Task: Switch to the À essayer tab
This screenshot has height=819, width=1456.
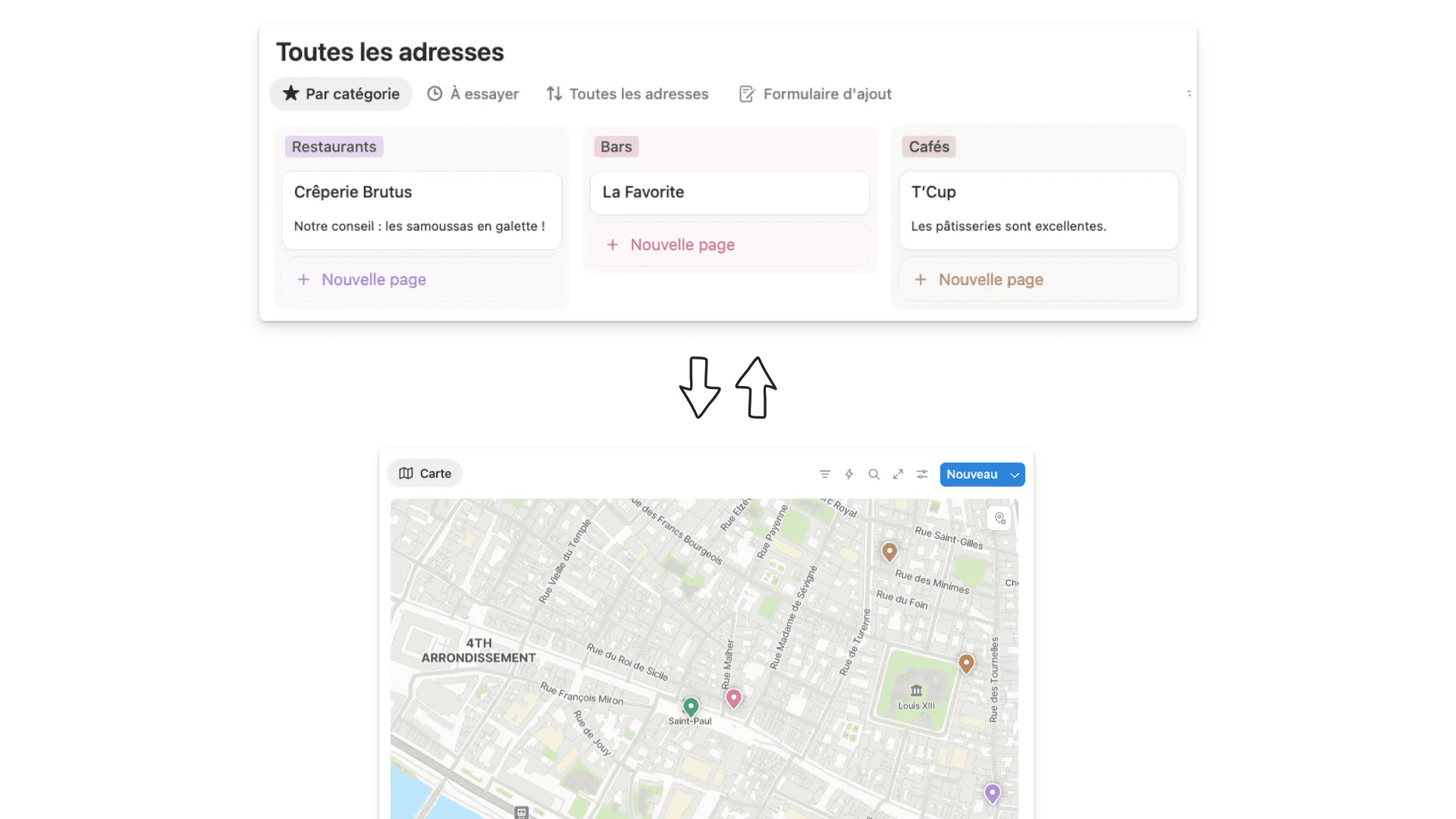Action: point(473,94)
